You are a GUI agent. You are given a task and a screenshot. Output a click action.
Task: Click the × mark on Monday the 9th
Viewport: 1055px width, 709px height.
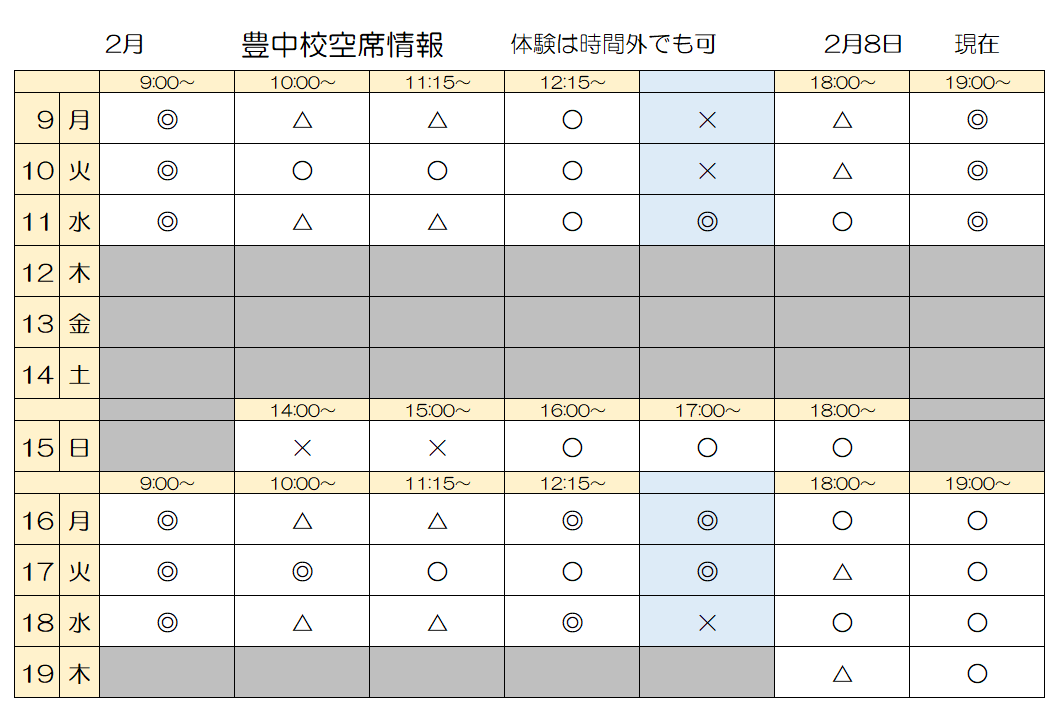(x=707, y=120)
